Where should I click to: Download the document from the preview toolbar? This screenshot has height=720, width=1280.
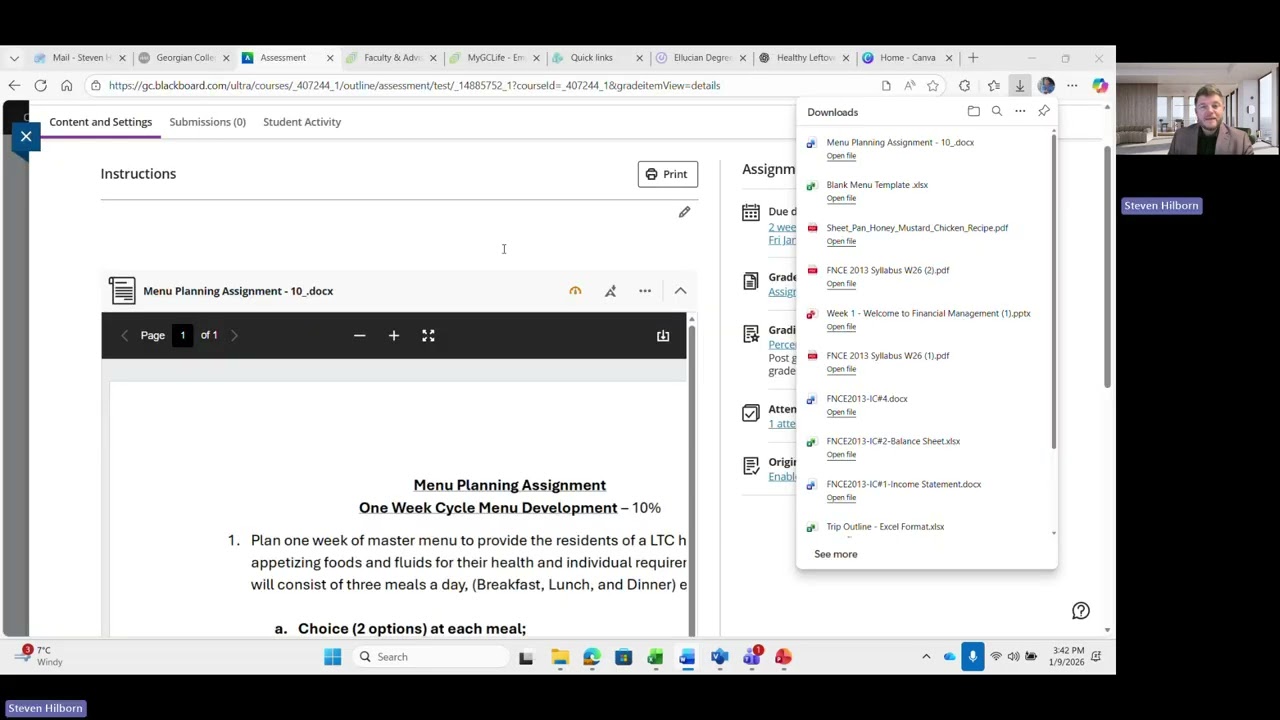[x=663, y=336]
